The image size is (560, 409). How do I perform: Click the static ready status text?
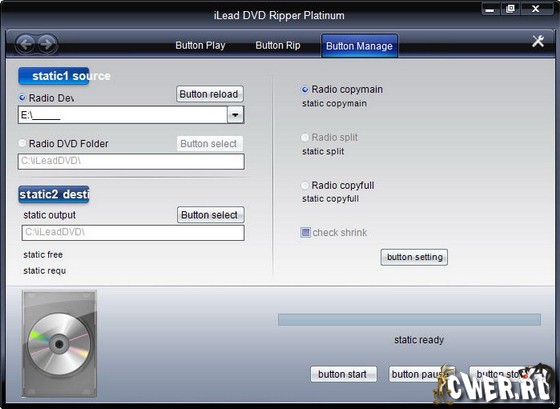tap(419, 340)
